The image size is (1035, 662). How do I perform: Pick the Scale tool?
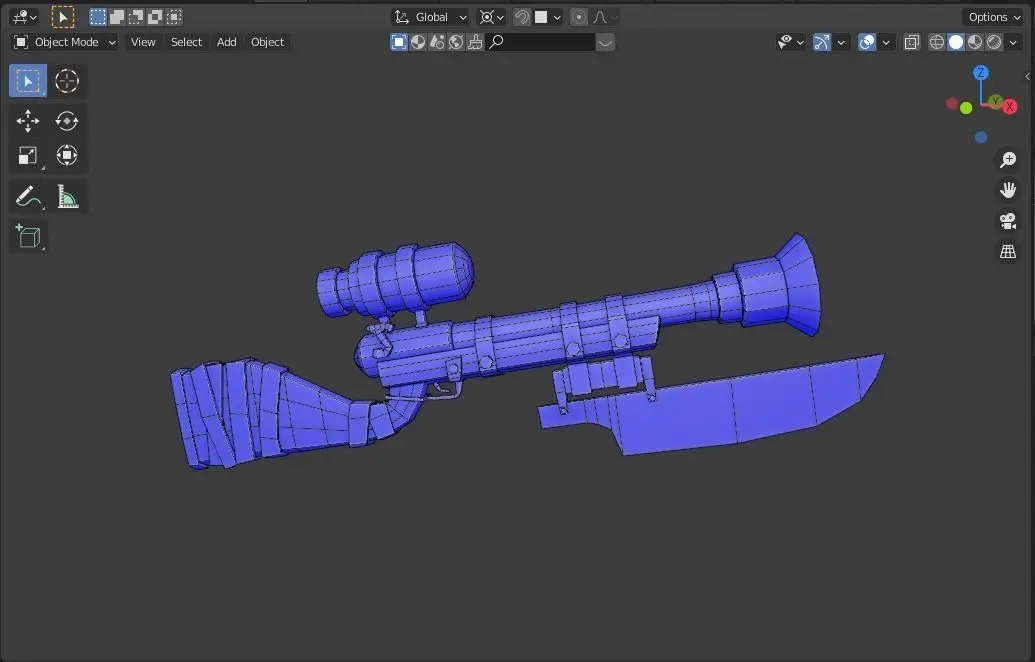[28, 156]
